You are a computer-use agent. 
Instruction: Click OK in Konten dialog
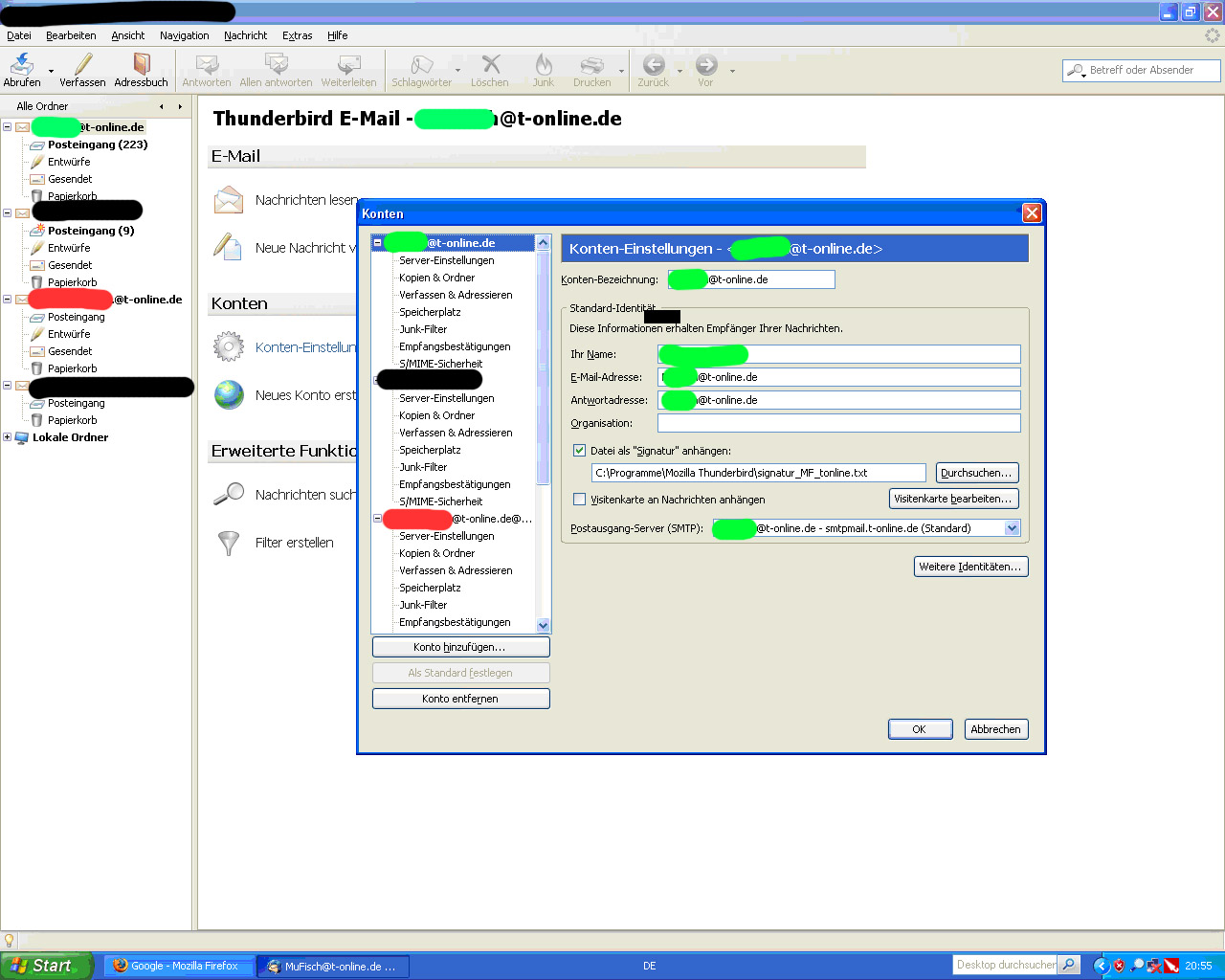920,729
